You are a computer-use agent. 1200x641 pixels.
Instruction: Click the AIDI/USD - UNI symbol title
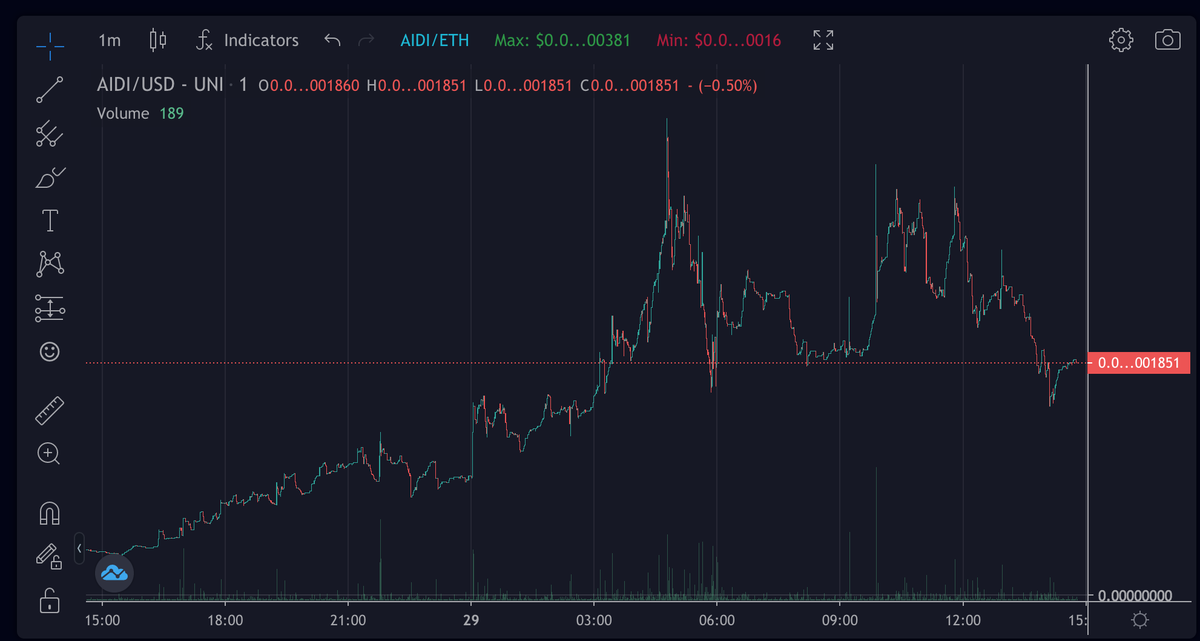coord(160,85)
